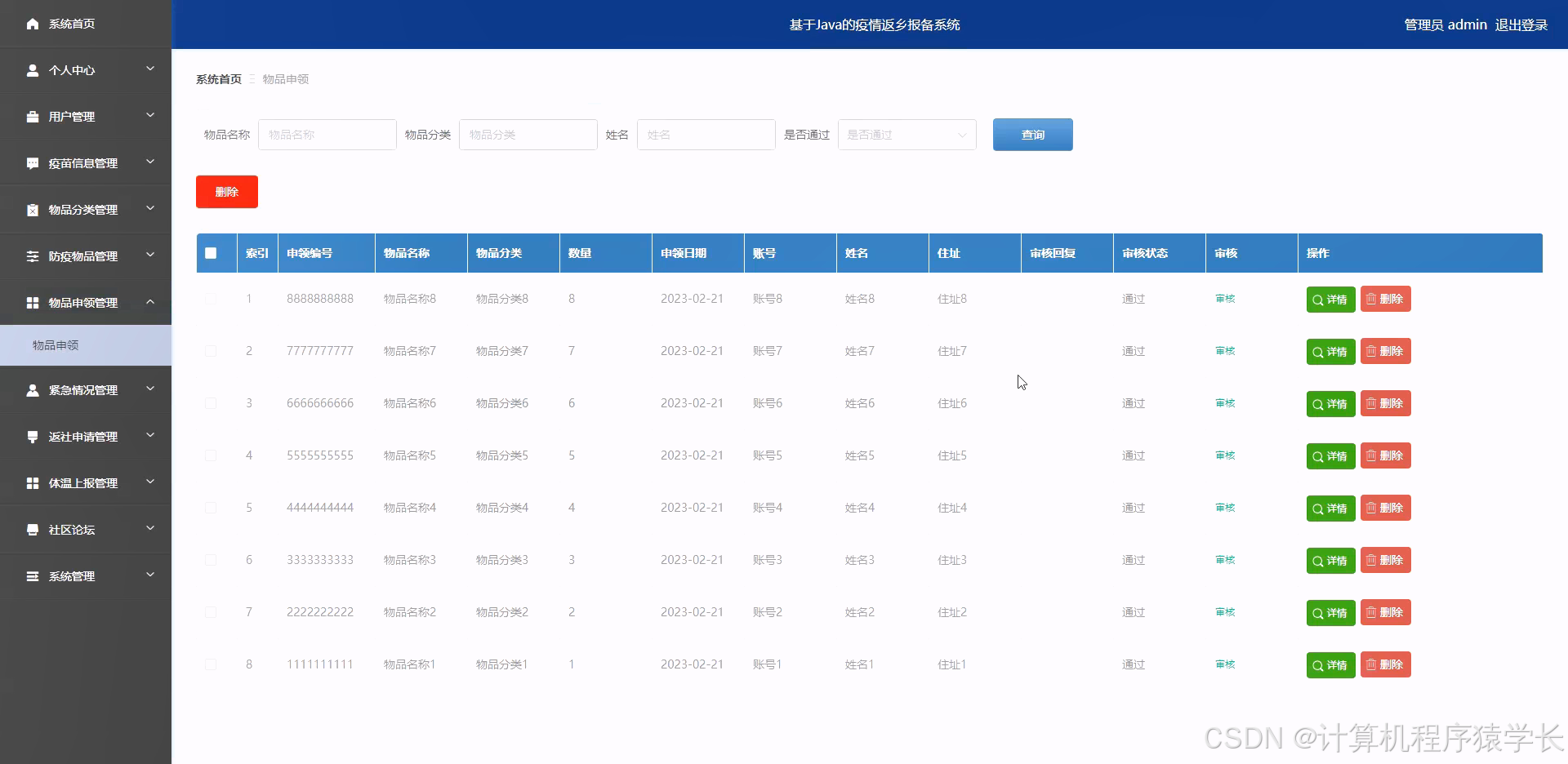Click the user icon next to 个人中心
The height and width of the screenshot is (764, 1568).
33,69
